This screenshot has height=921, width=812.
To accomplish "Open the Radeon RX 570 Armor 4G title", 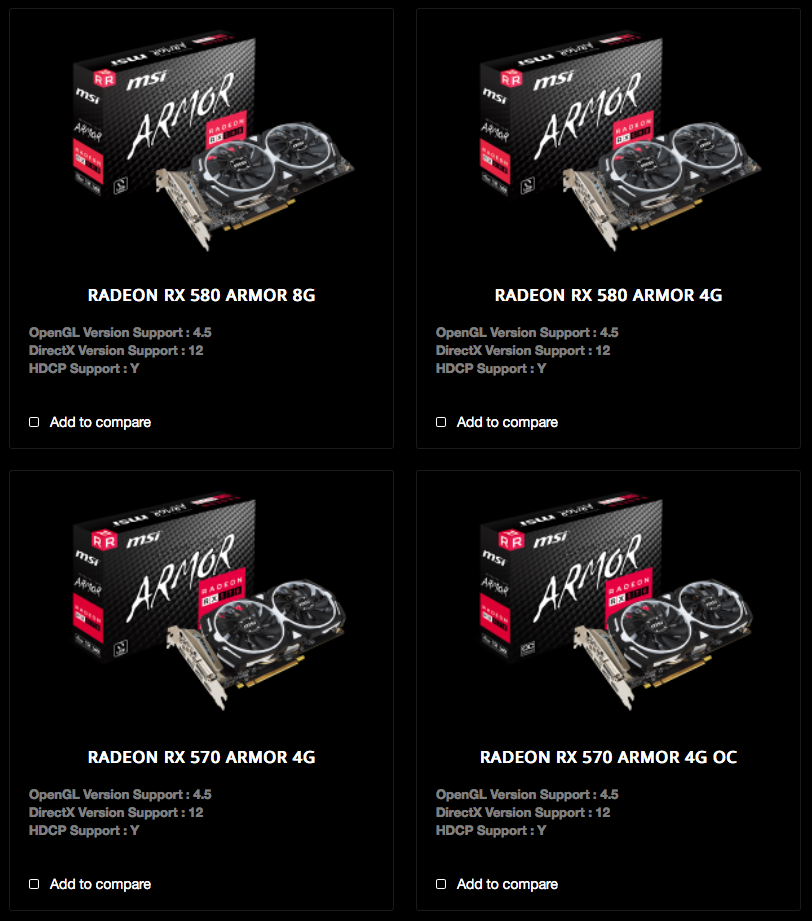I will coord(202,757).
